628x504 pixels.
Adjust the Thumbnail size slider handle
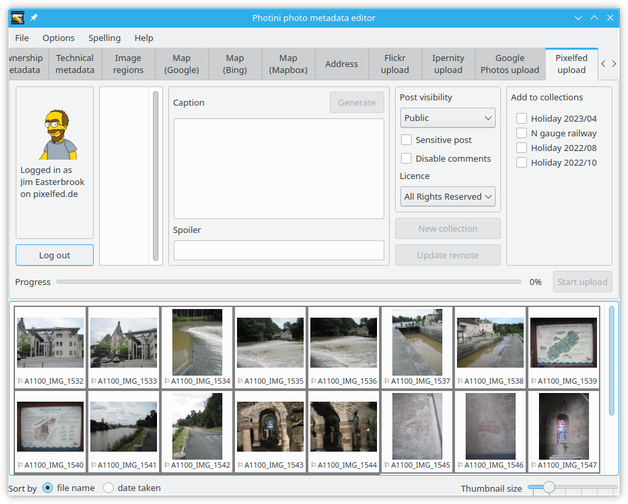click(549, 487)
